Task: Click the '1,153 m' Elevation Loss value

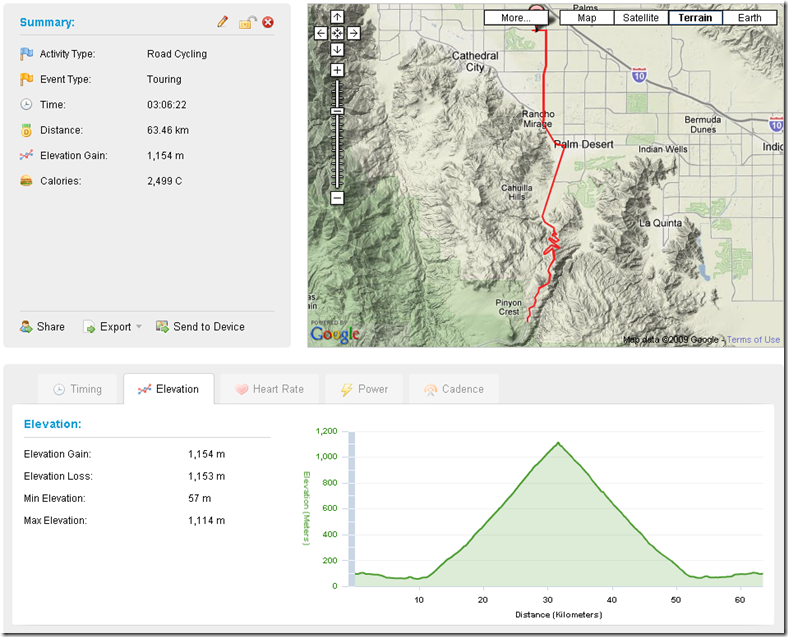Action: tap(207, 476)
